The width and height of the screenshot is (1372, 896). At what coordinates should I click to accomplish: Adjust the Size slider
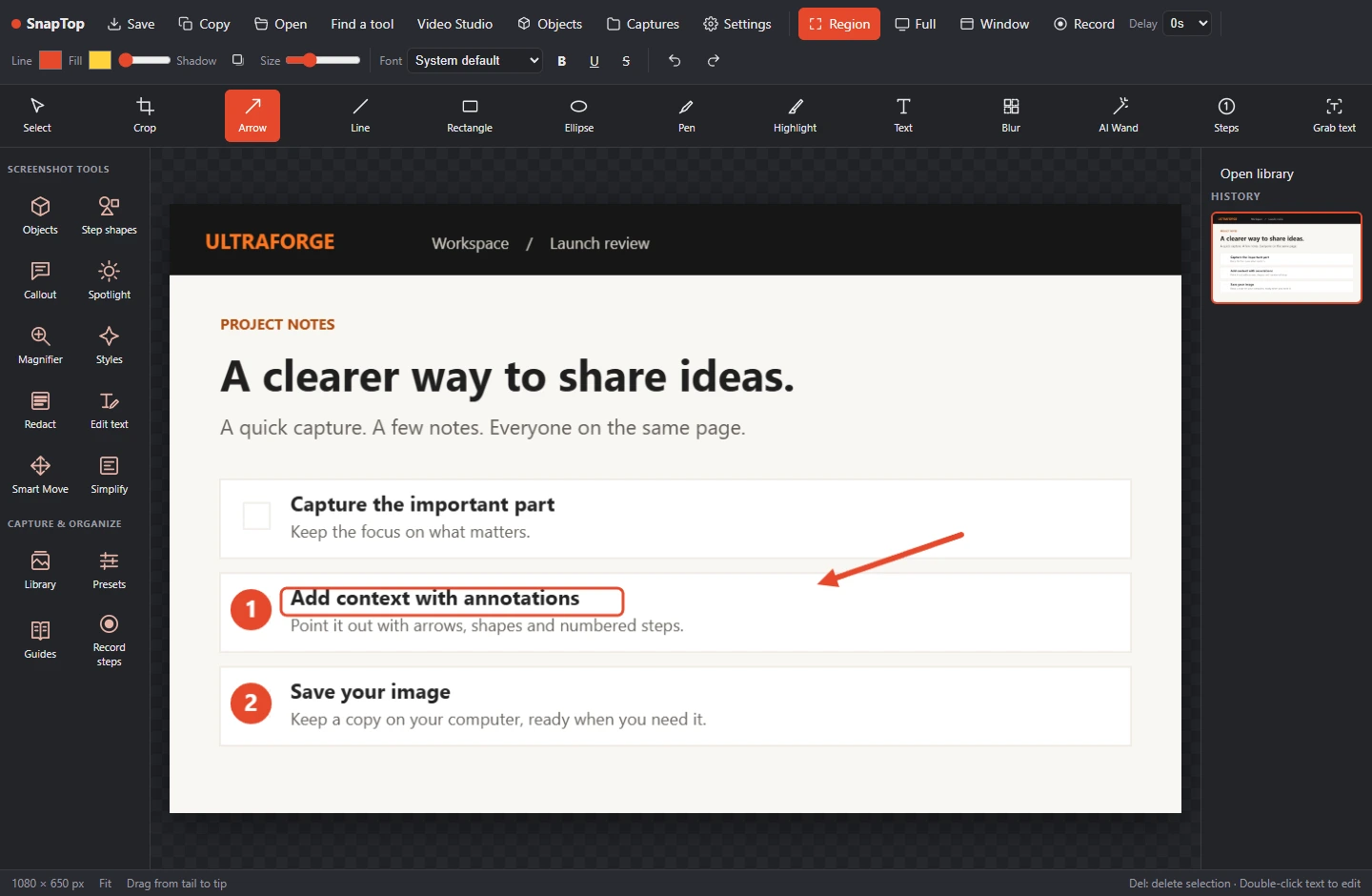[x=324, y=60]
